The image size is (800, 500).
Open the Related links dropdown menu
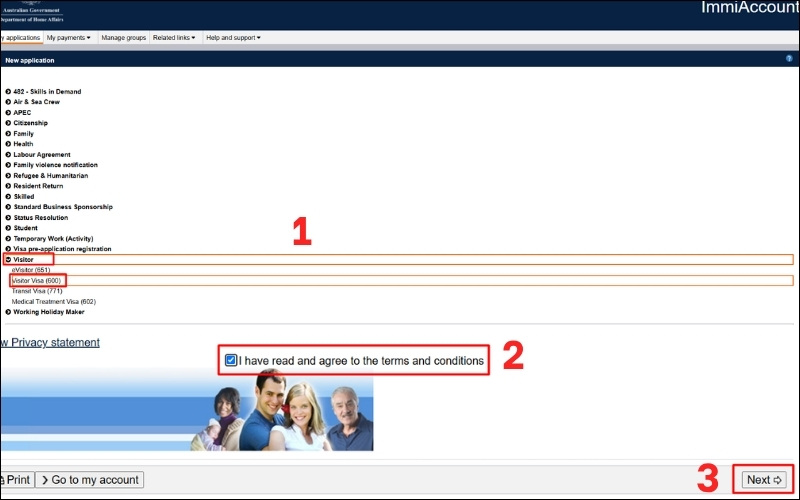[x=174, y=38]
